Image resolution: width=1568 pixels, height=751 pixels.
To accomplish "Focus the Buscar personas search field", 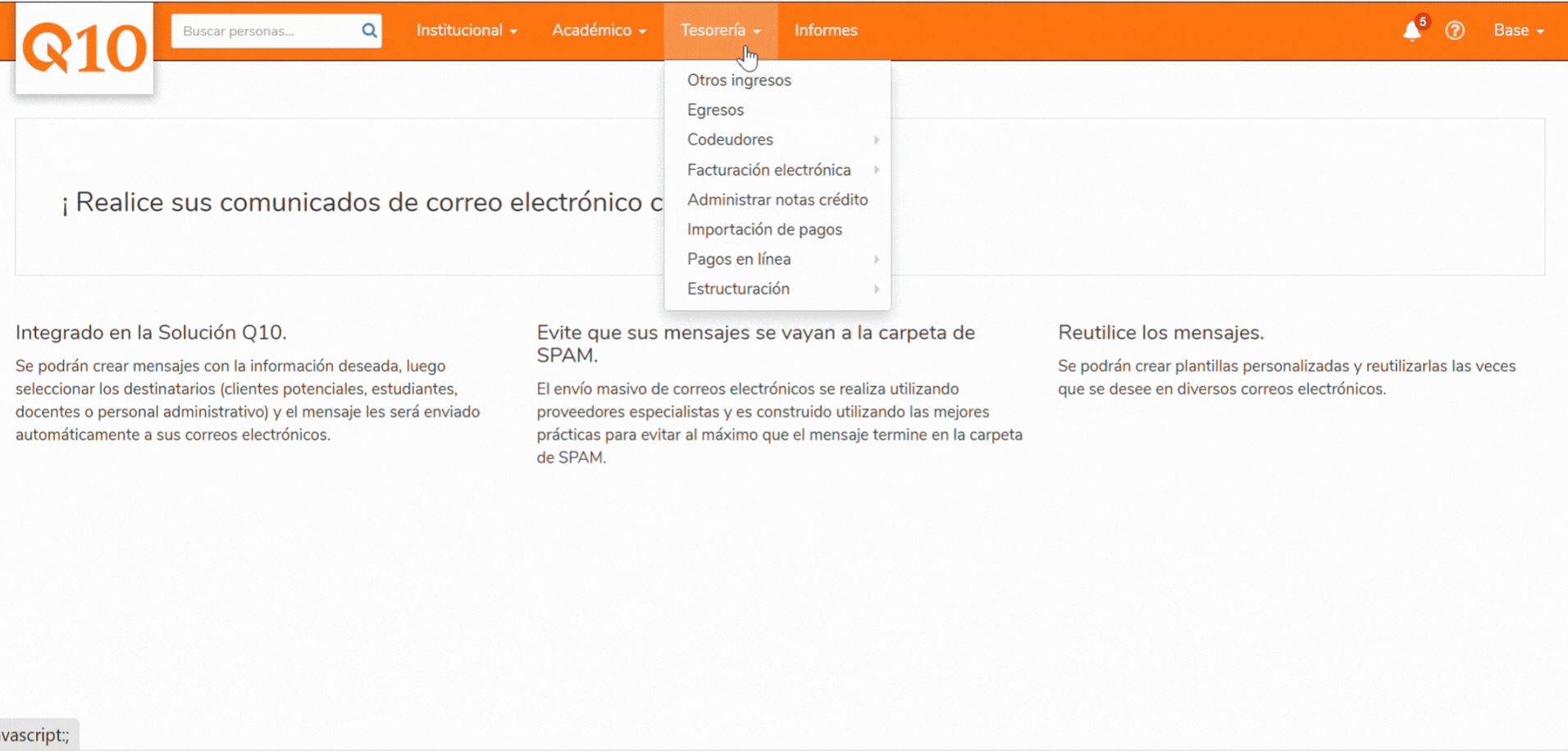I will [276, 30].
